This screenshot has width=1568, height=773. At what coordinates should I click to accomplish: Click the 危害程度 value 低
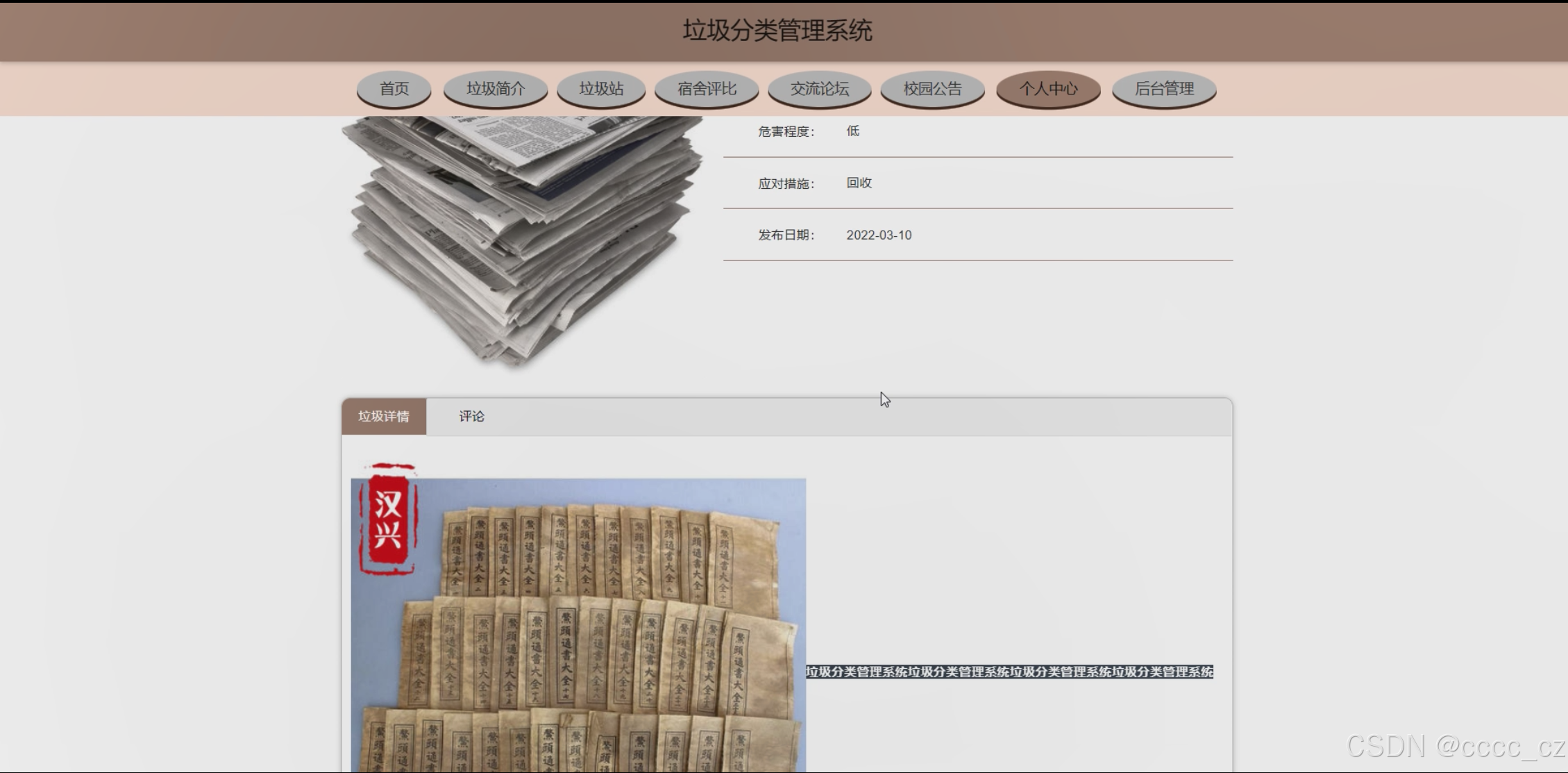(x=852, y=131)
